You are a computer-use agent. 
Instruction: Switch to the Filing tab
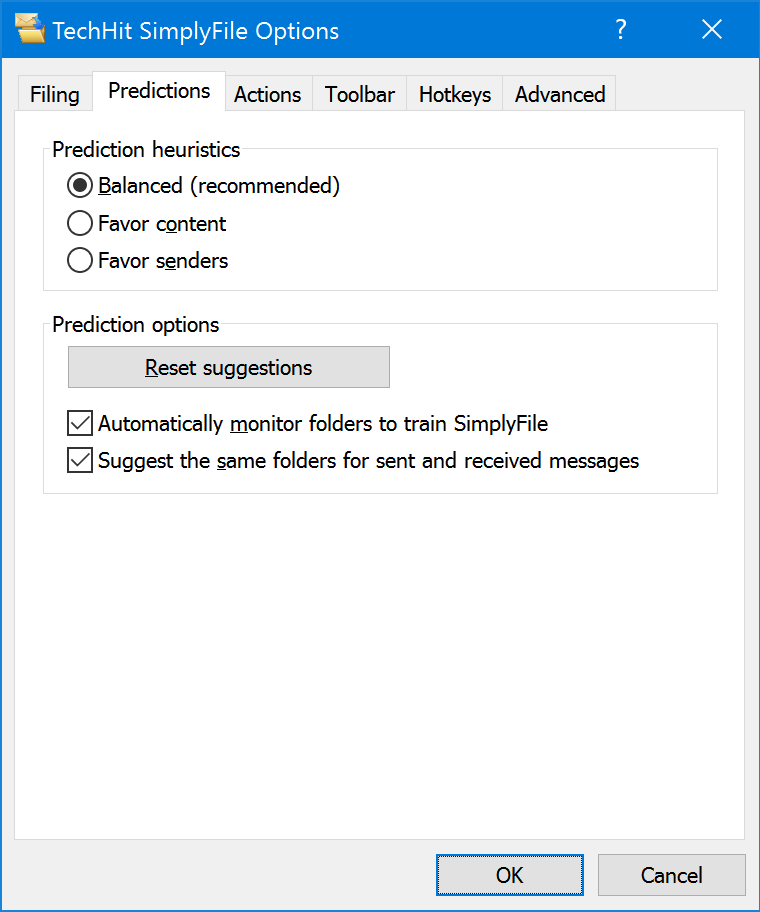(55, 94)
